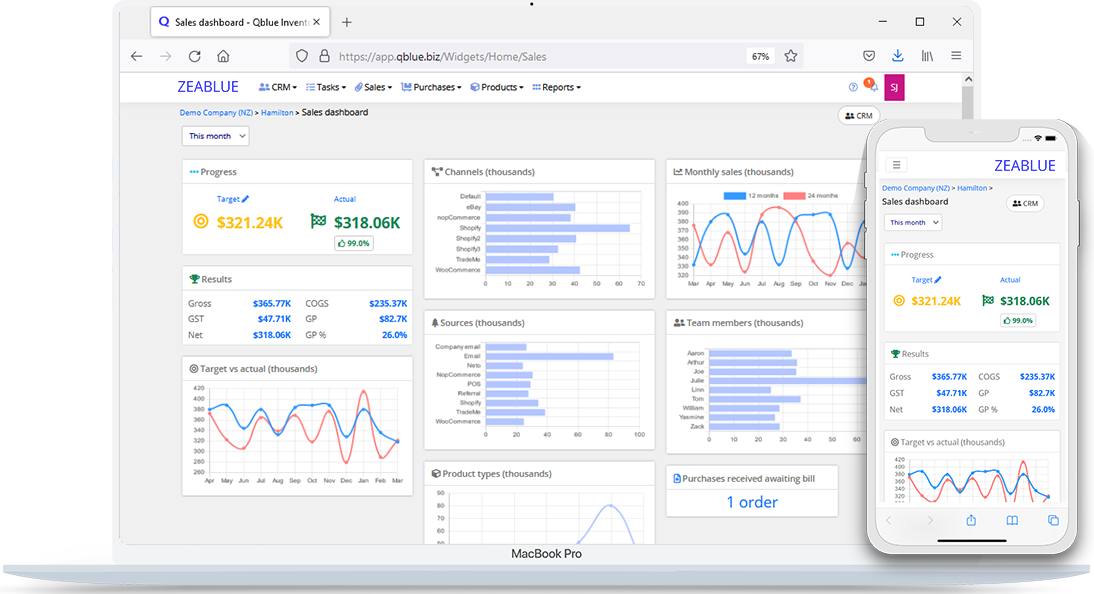Open the Purchases menu dropdown
The width and height of the screenshot is (1094, 594).
click(x=431, y=87)
